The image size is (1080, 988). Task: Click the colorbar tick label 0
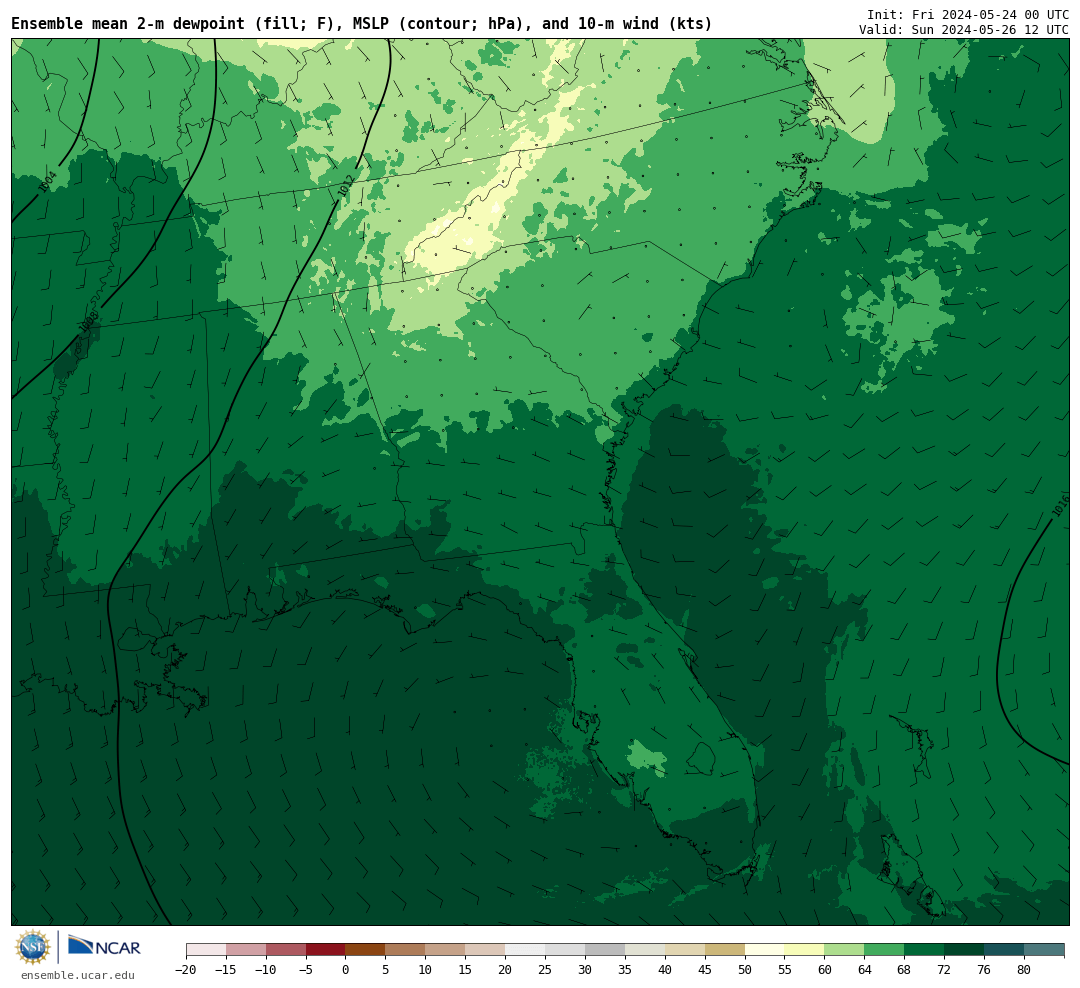(346, 969)
